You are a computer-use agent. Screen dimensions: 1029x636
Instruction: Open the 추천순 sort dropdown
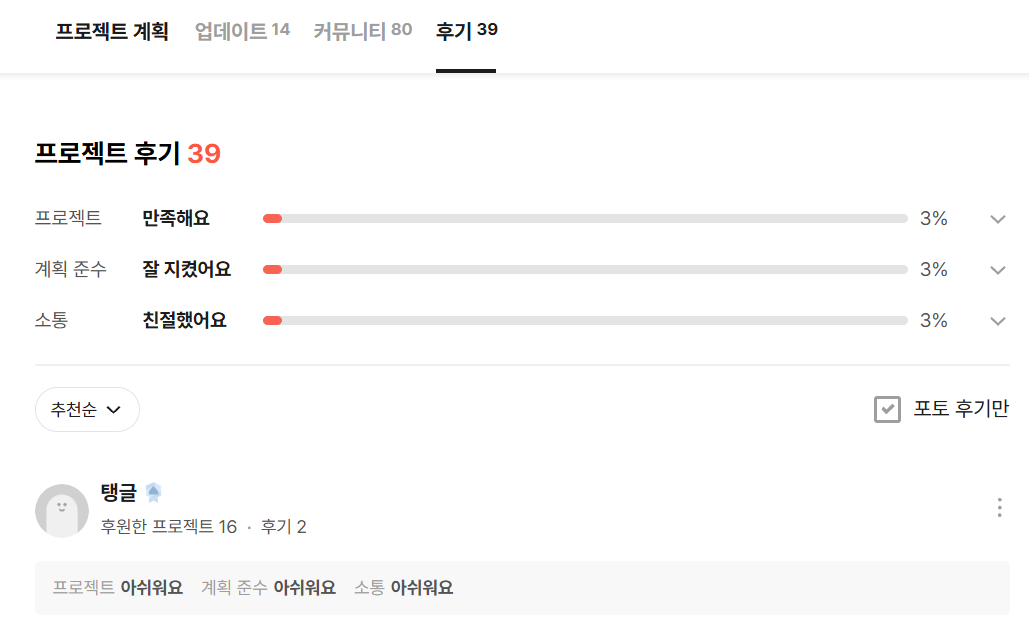[x=87, y=409]
